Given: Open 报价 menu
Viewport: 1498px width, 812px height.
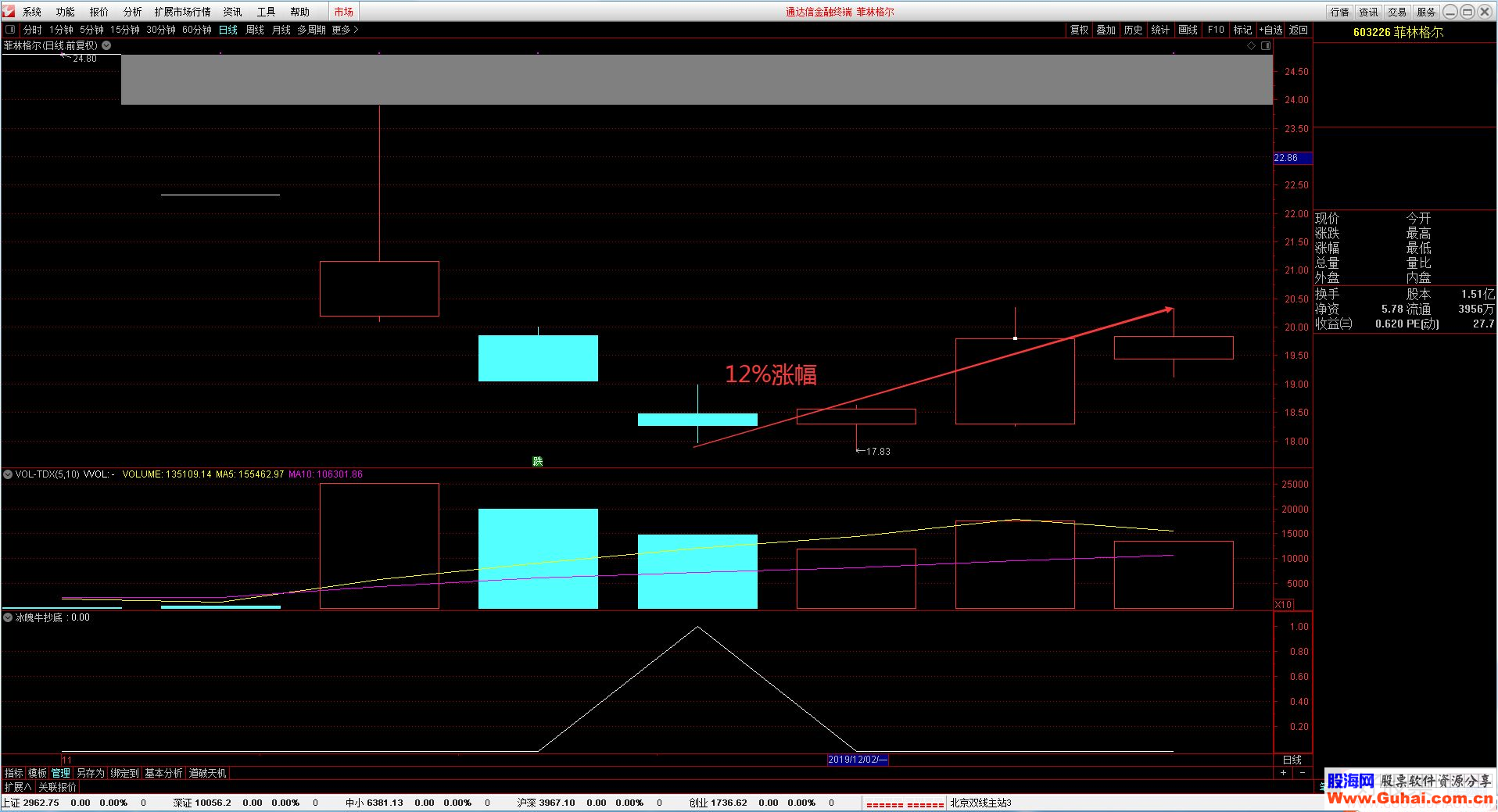Looking at the screenshot, I should (x=99, y=12).
